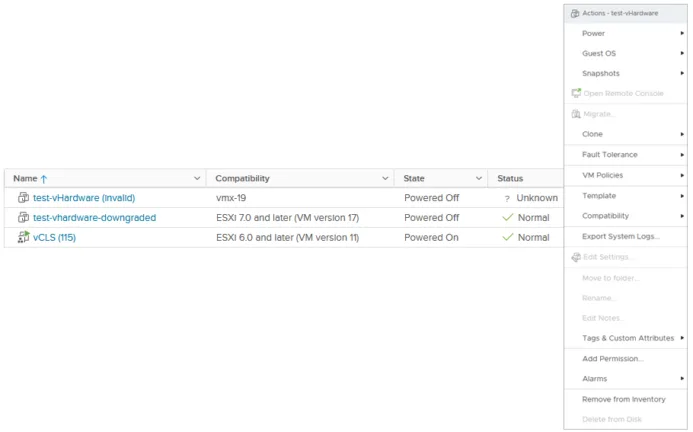Expand the Snapshots submenu arrow
This screenshot has width=693, height=432.
[682, 73]
